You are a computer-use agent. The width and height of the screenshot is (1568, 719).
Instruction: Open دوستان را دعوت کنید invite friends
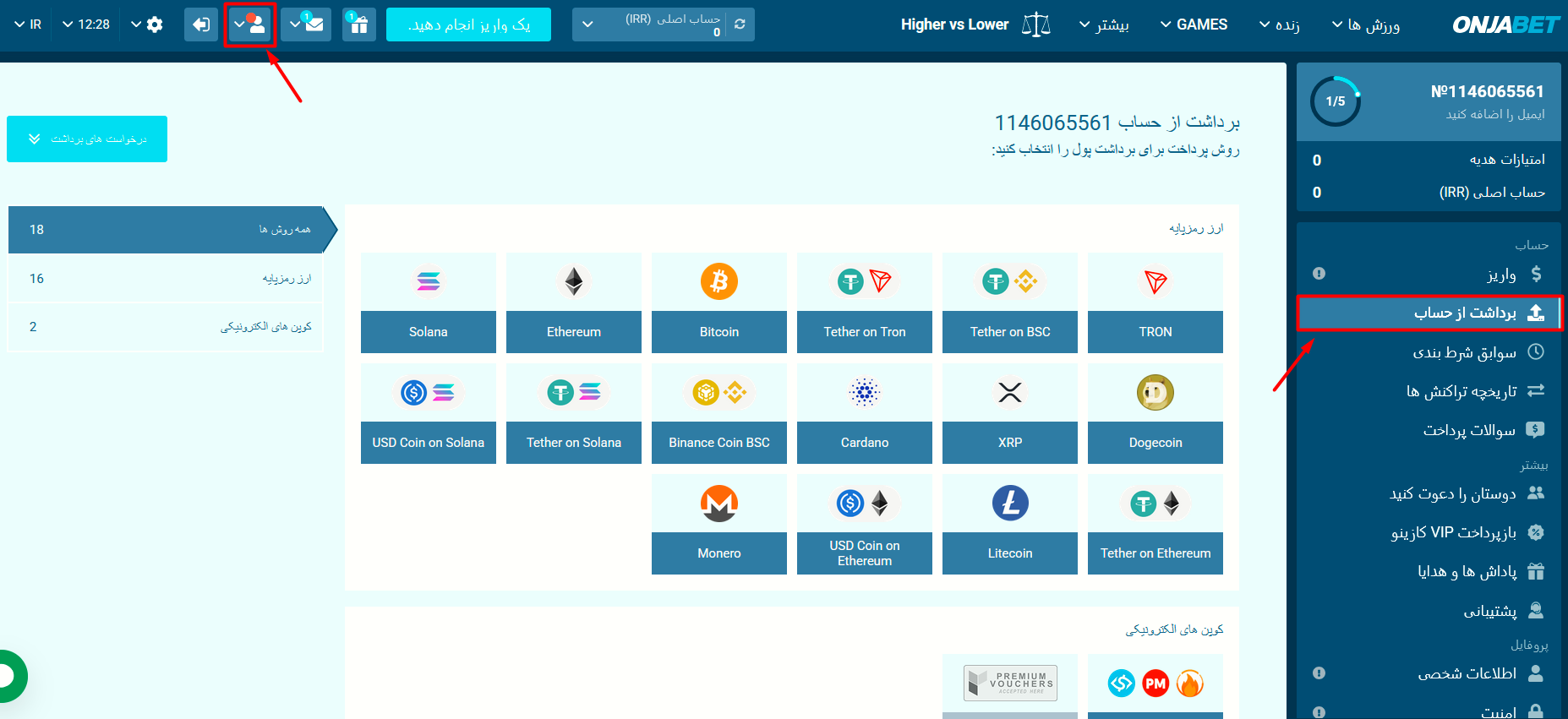[1429, 493]
